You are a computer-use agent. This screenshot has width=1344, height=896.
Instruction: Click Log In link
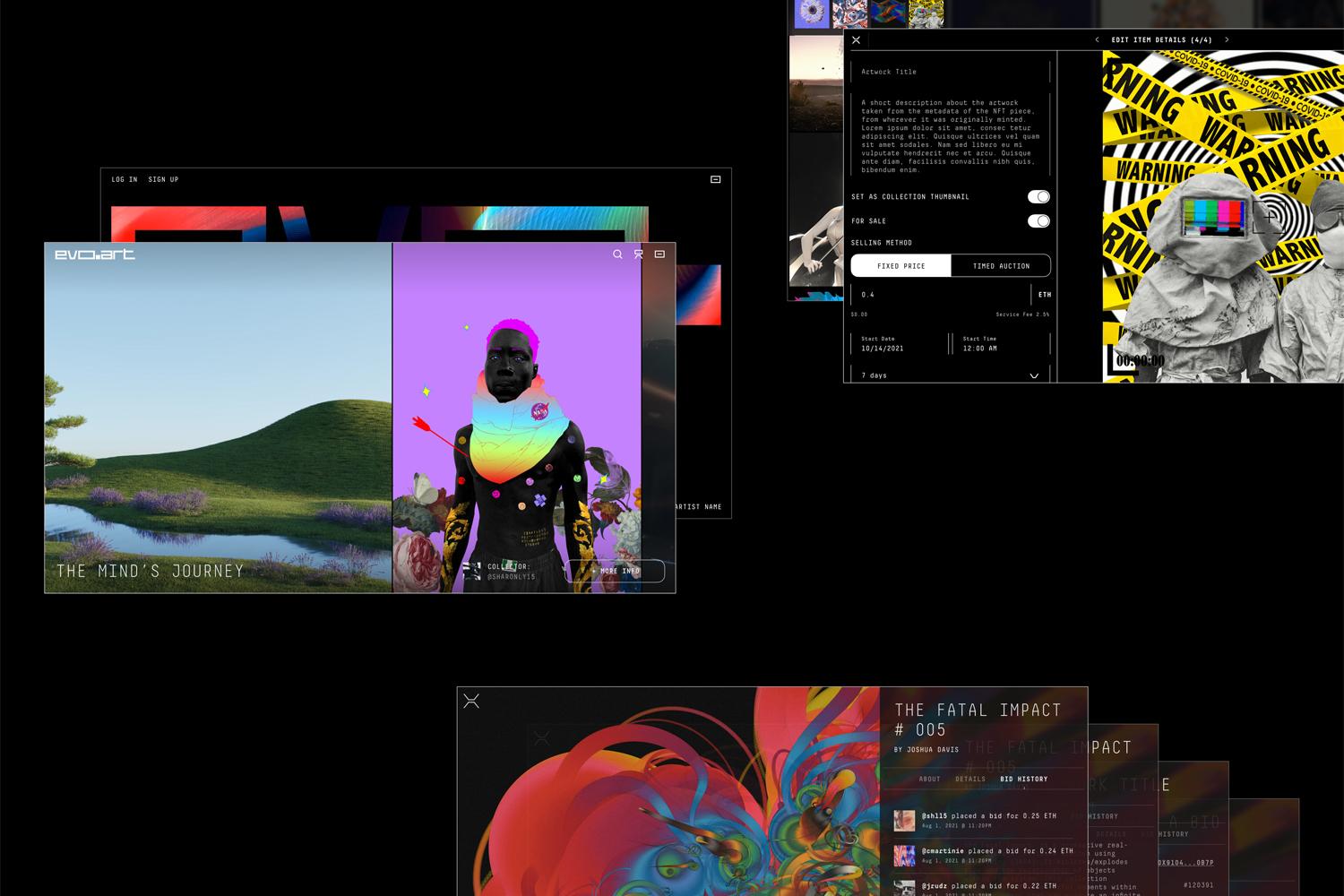pyautogui.click(x=125, y=180)
